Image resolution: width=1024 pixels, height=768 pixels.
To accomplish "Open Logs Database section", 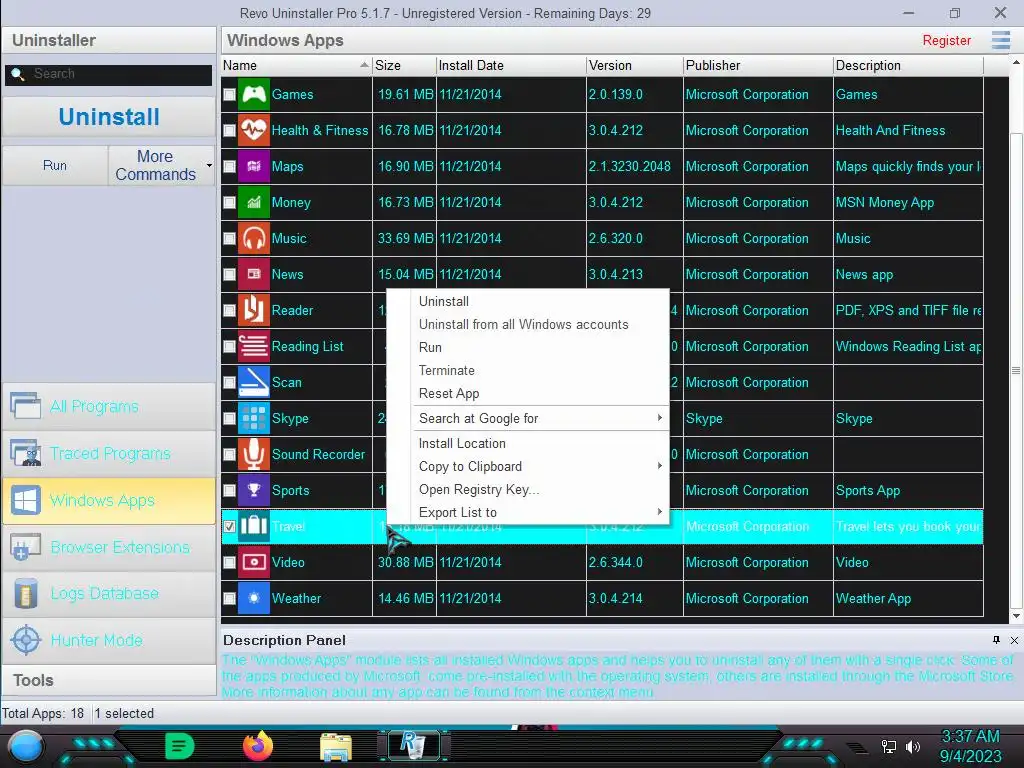I will [x=108, y=594].
